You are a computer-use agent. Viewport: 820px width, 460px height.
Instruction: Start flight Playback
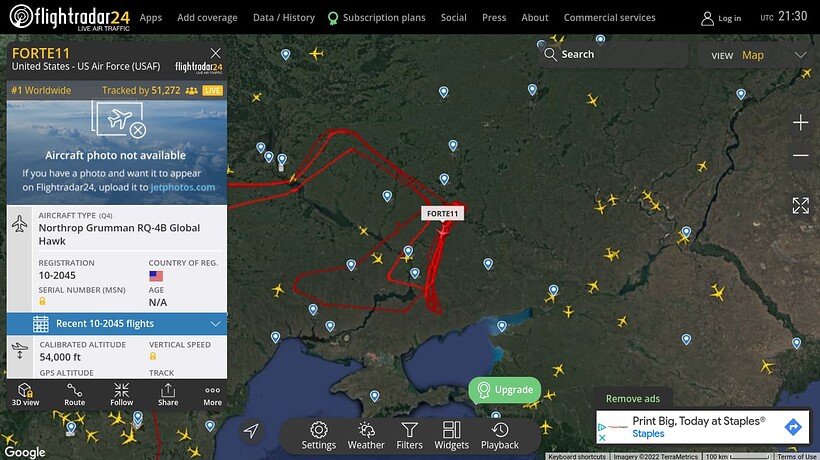[x=500, y=436]
